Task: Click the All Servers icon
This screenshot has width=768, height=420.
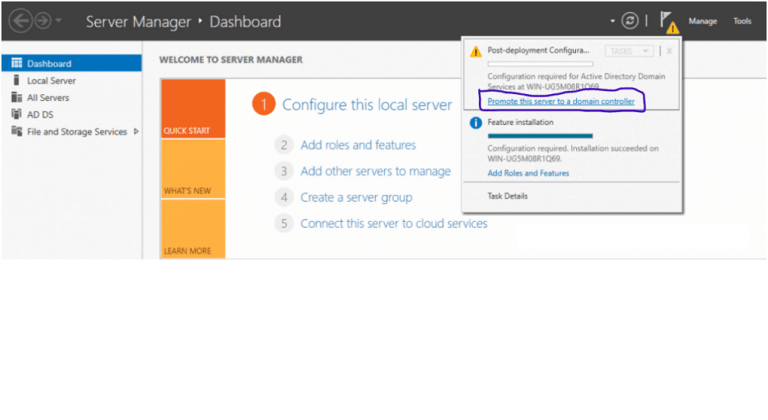Action: point(17,97)
